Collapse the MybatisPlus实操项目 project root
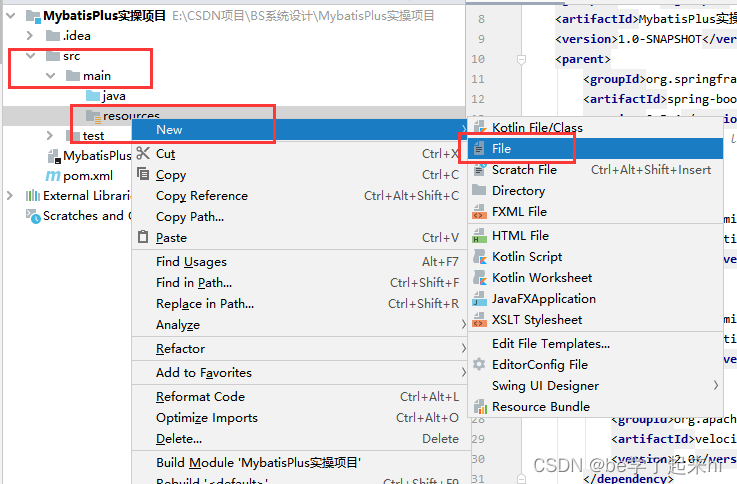 click(10, 16)
